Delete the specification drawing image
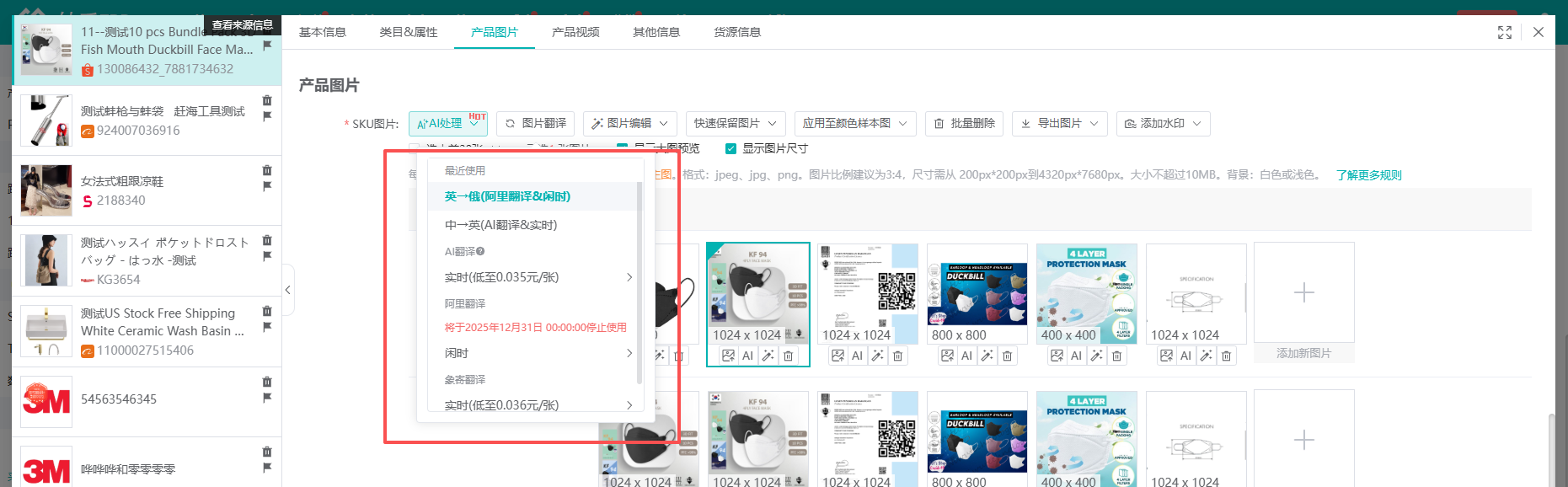 [1227, 356]
